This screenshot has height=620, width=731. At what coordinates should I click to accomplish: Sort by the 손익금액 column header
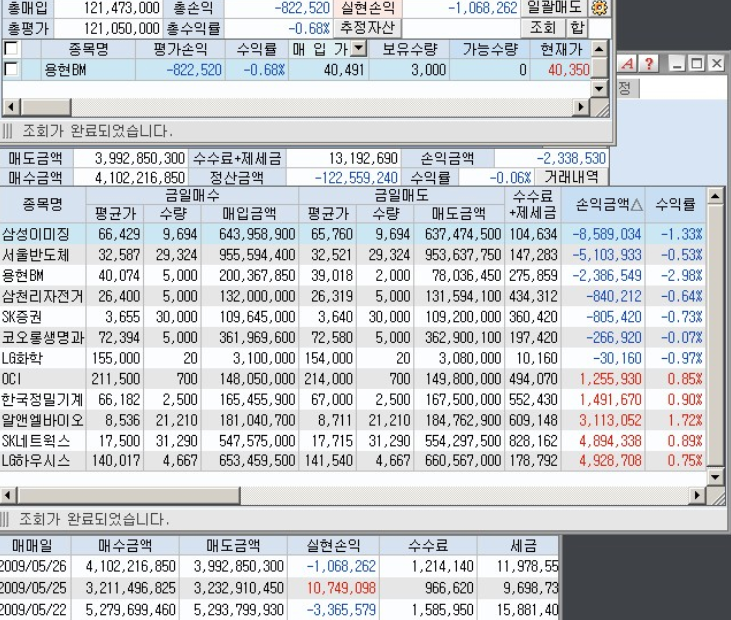pos(603,204)
